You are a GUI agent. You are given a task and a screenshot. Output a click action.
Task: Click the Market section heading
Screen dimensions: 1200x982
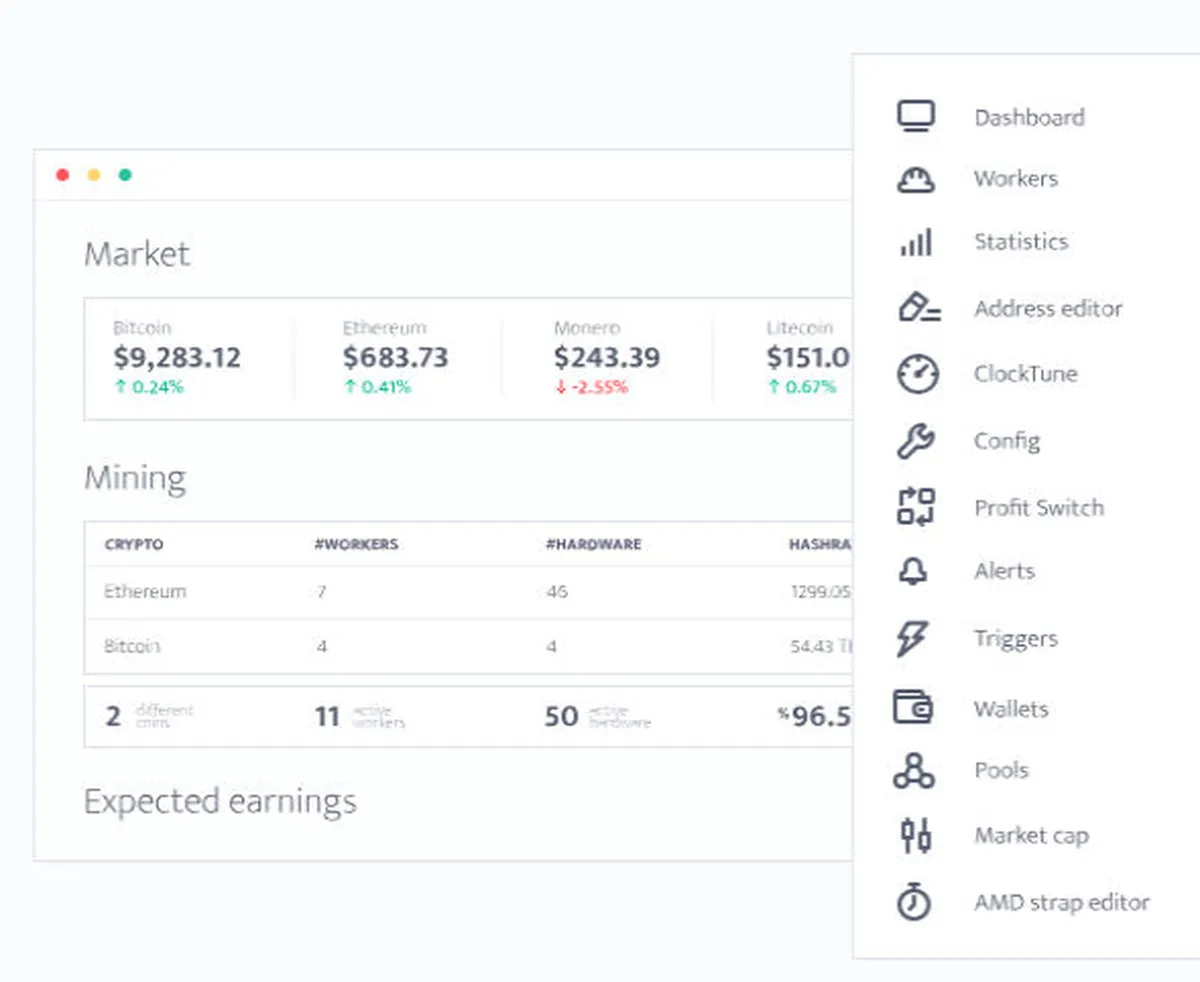(137, 254)
